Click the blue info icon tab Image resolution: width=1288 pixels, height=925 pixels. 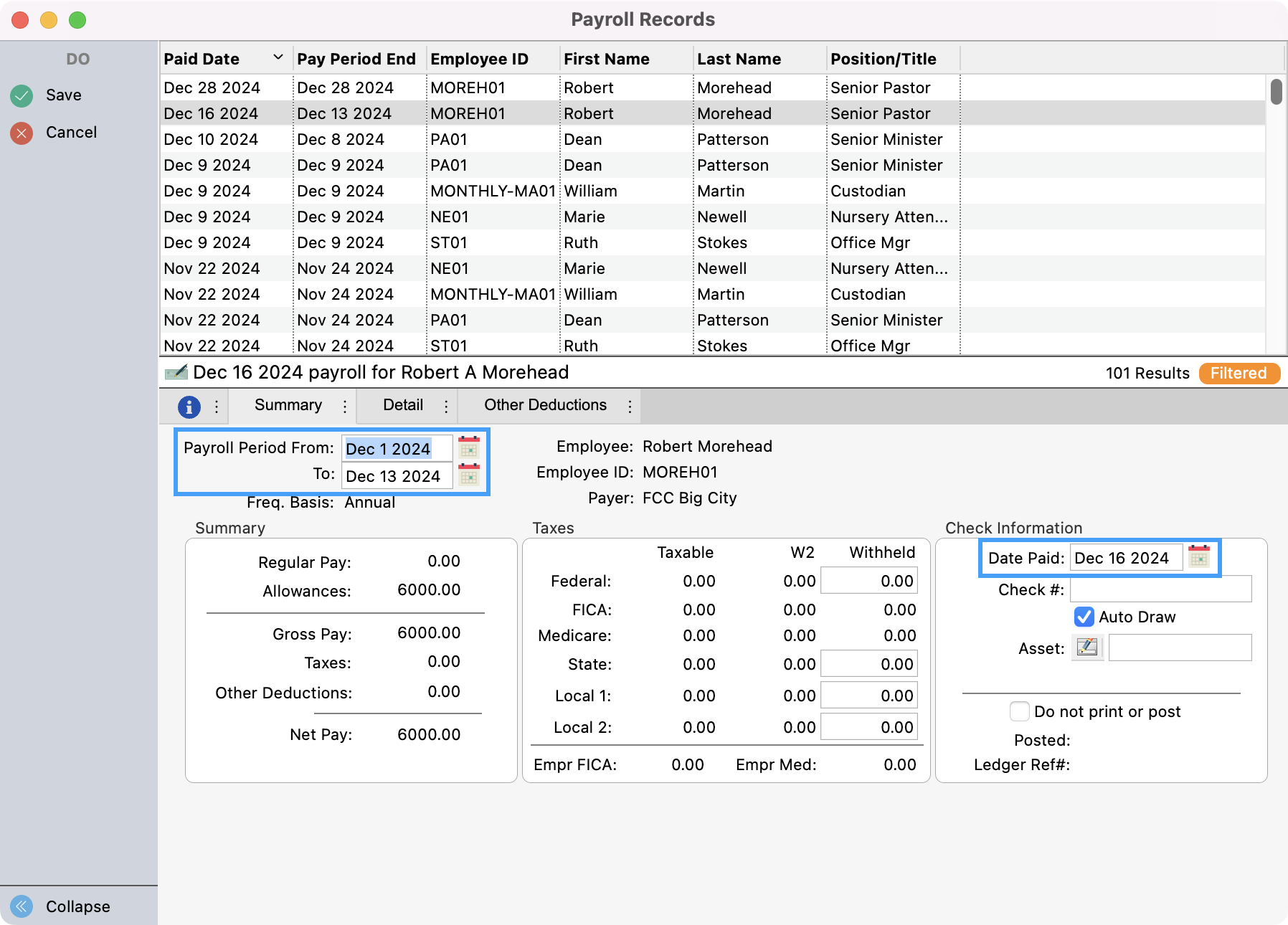click(x=189, y=407)
